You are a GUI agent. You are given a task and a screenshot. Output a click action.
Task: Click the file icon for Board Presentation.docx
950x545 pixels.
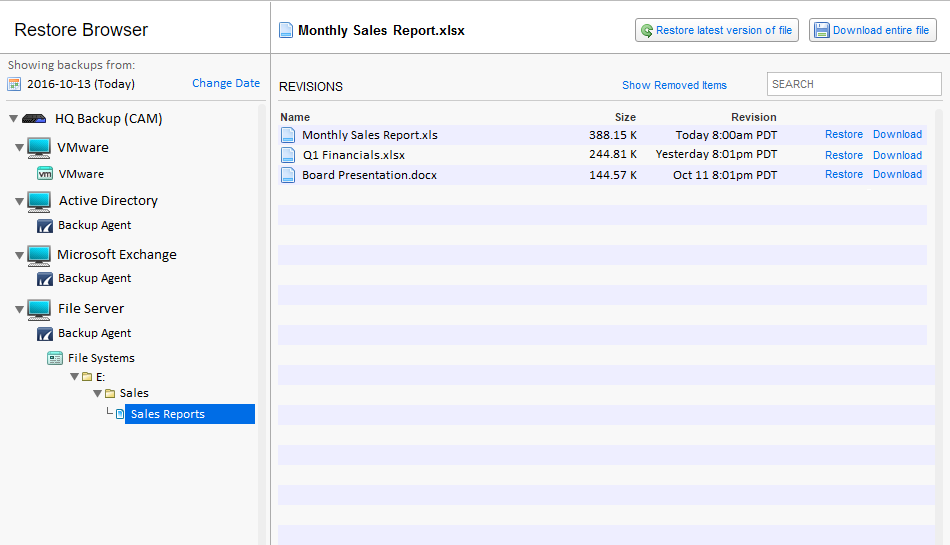pyautogui.click(x=288, y=175)
